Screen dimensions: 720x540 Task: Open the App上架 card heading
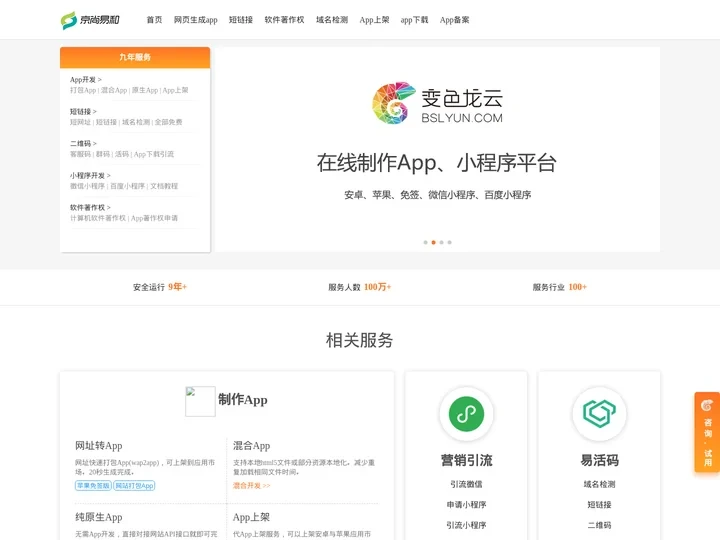pos(251,517)
